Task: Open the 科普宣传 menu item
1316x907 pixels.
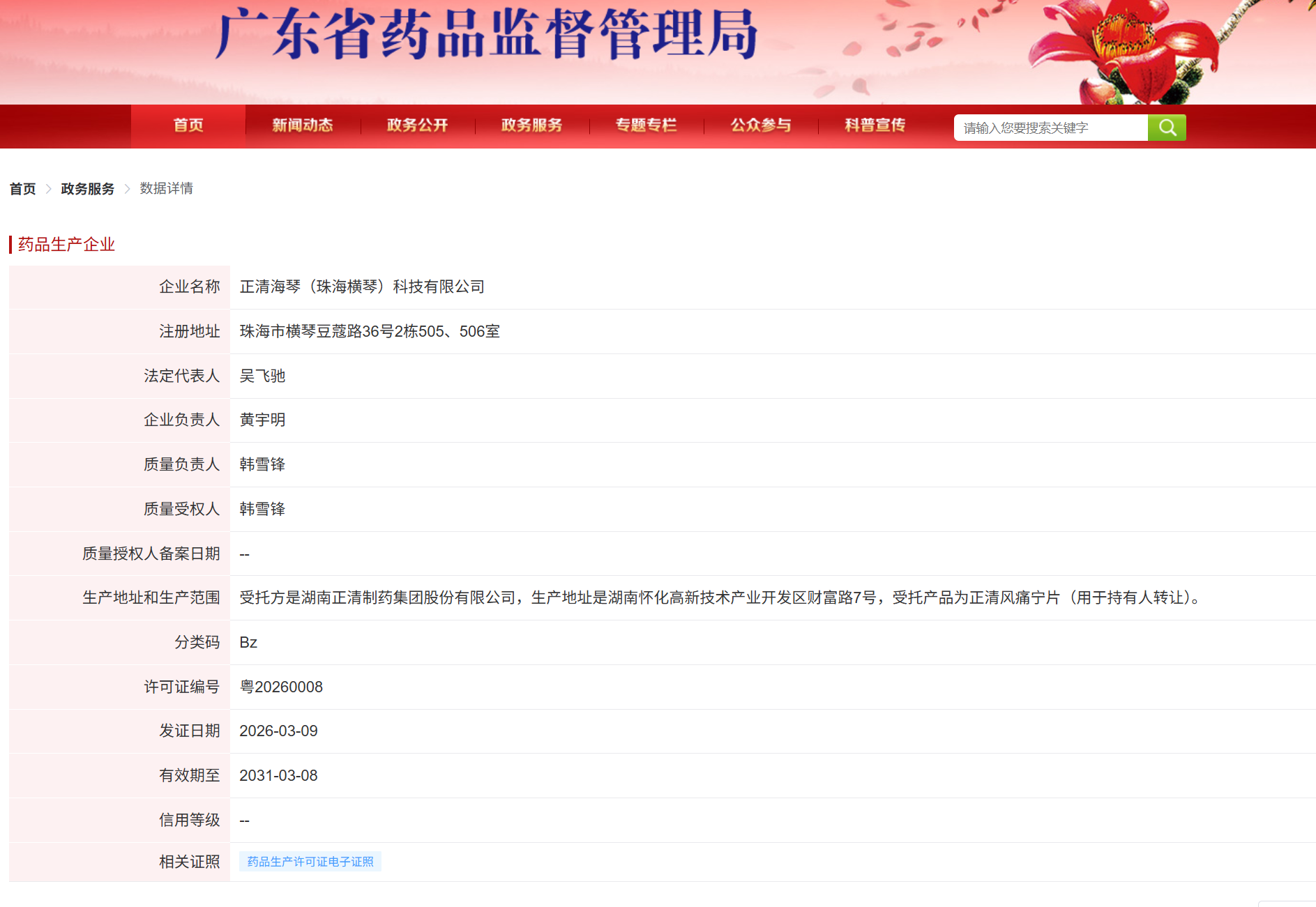Action: click(x=875, y=125)
